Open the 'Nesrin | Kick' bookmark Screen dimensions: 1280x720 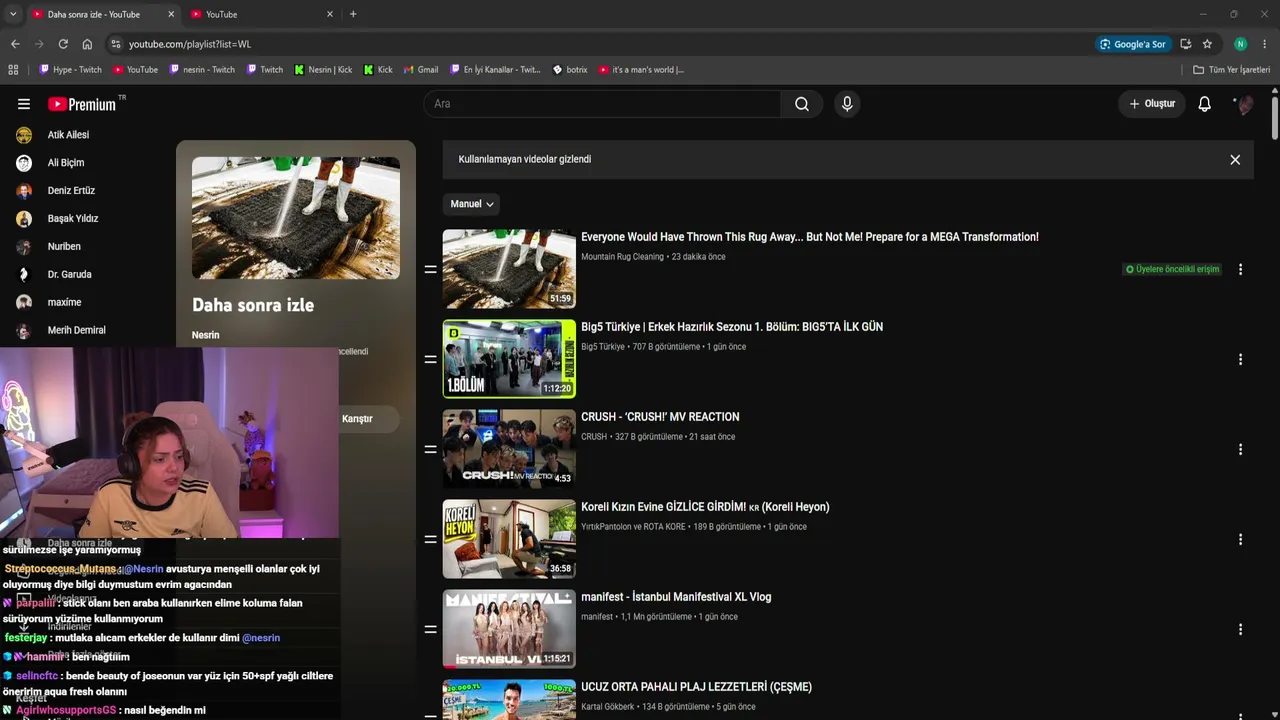[x=323, y=70]
